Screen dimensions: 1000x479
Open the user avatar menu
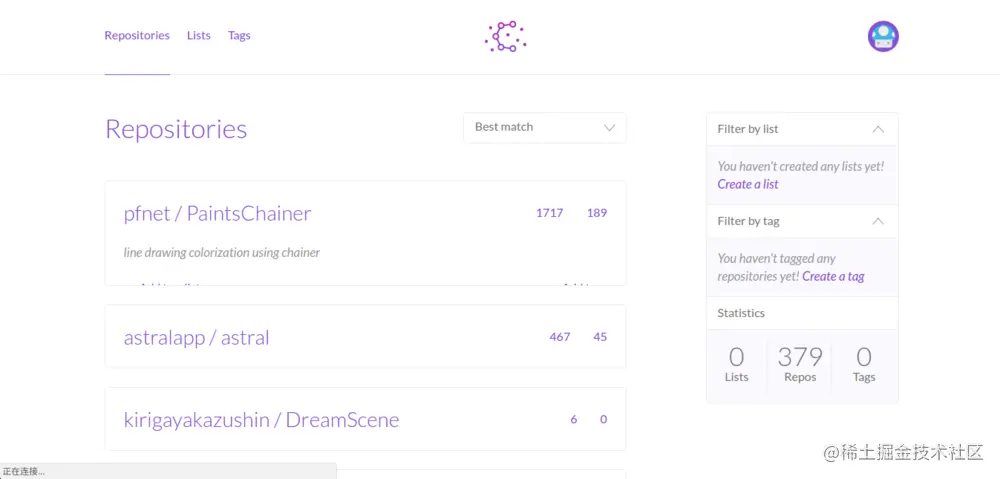883,36
